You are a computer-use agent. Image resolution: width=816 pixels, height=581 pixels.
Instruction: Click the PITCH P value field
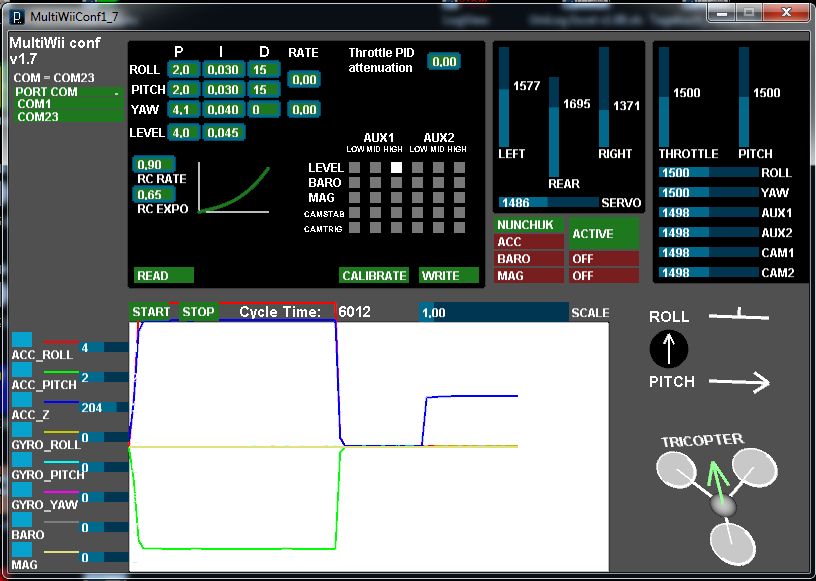[x=184, y=90]
